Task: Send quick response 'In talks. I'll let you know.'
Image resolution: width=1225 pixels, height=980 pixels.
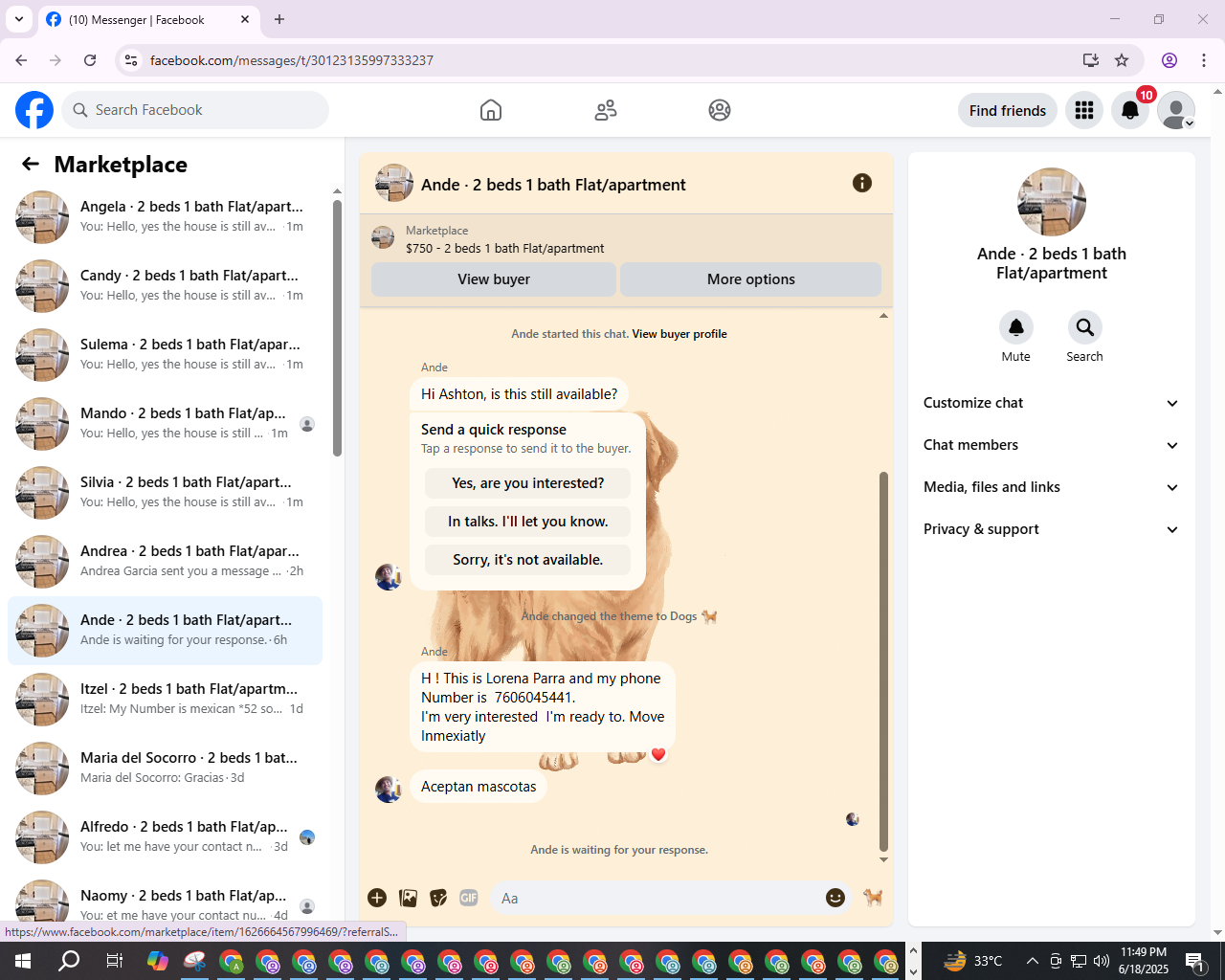Action: pos(528,522)
